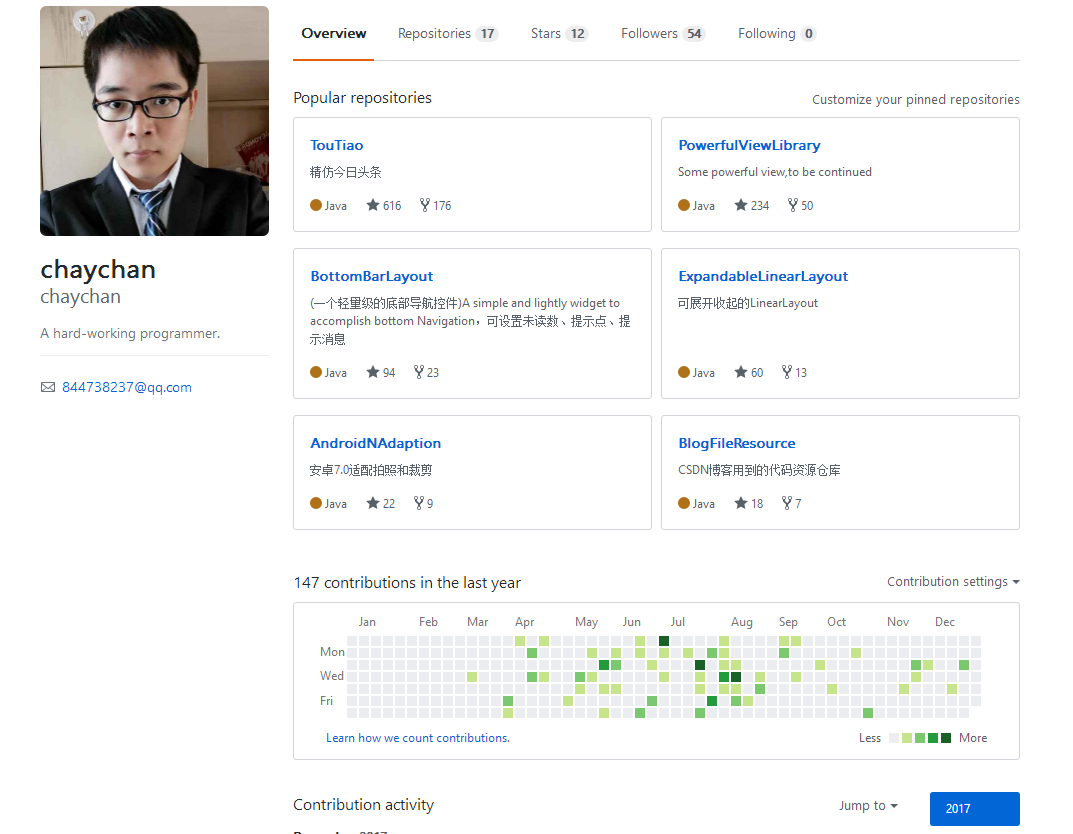Click the fork icon on the PowerfulViewLibrary card
Screen dimensions: 1073x834
coord(793,205)
